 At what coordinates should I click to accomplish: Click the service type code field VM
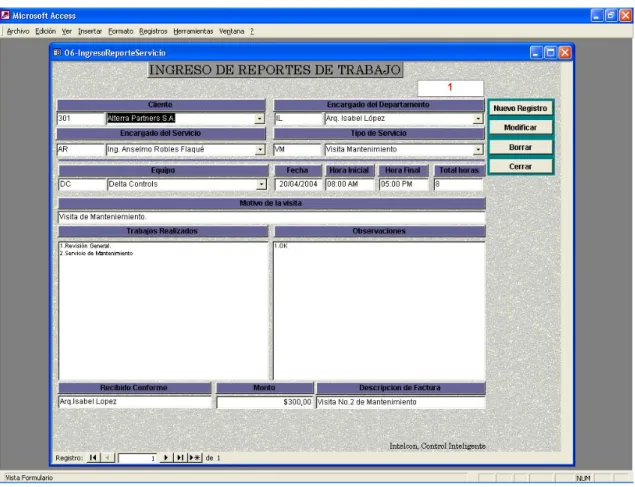pyautogui.click(x=298, y=149)
